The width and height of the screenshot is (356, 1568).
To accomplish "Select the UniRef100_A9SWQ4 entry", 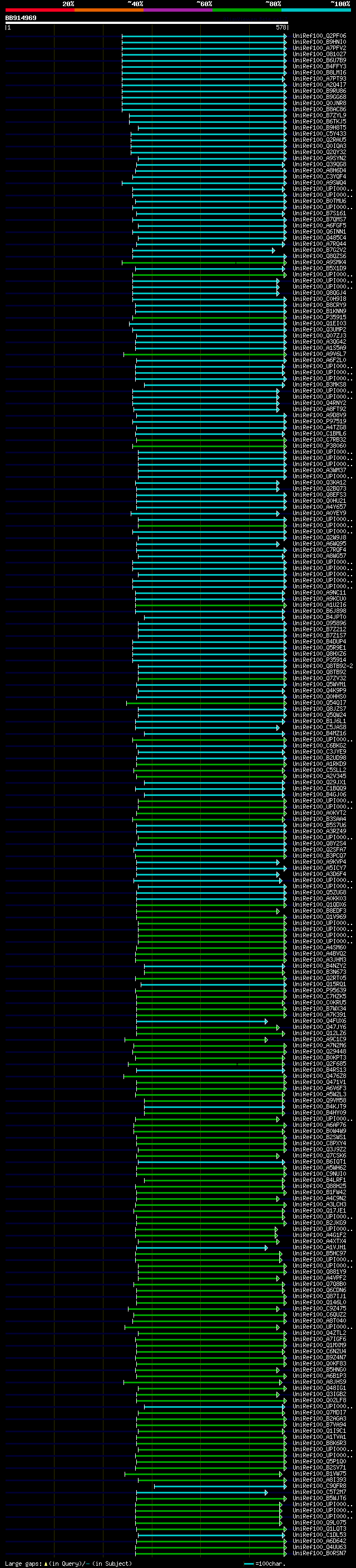I will (x=319, y=182).
